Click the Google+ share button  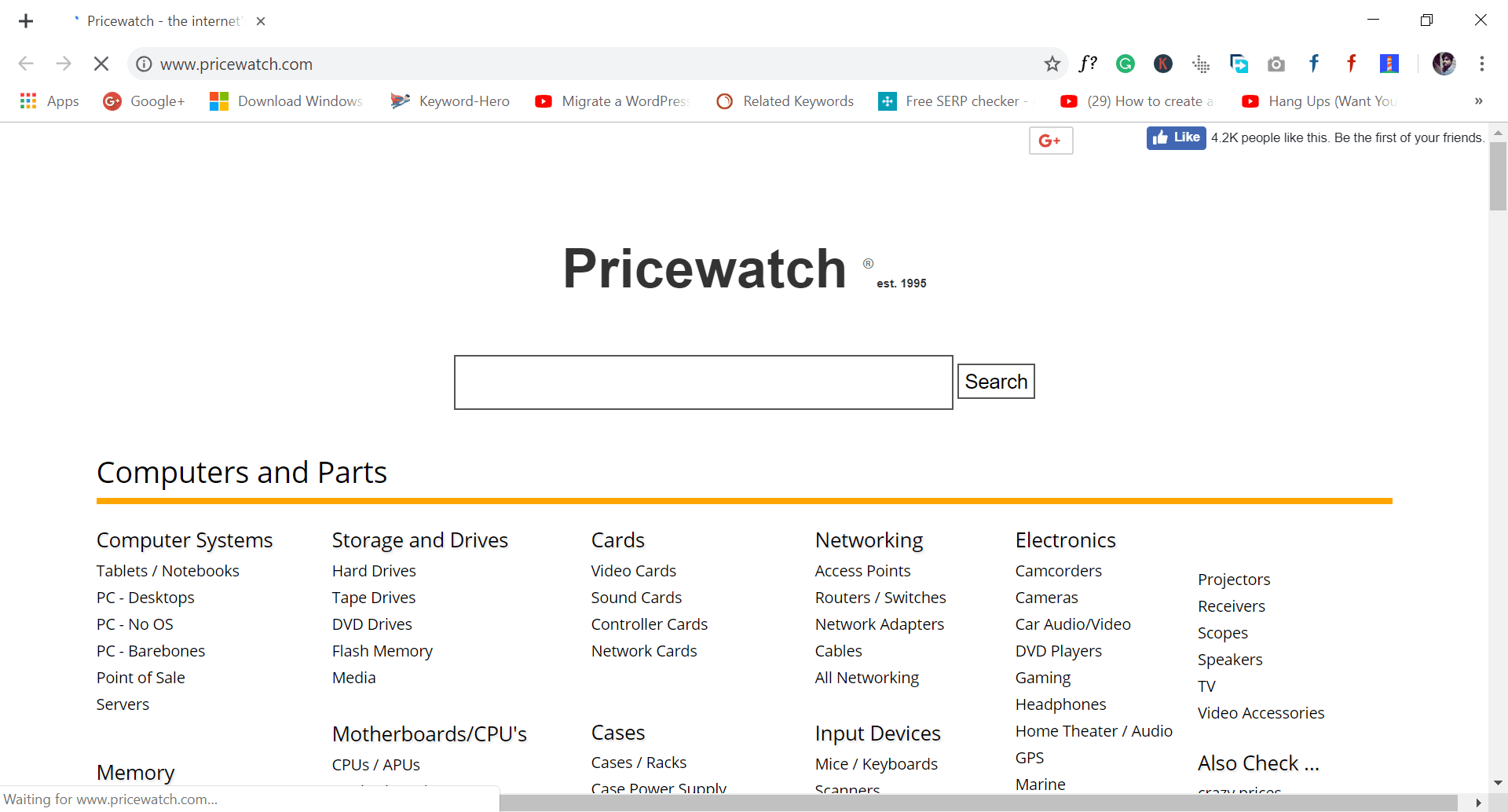[x=1051, y=141]
